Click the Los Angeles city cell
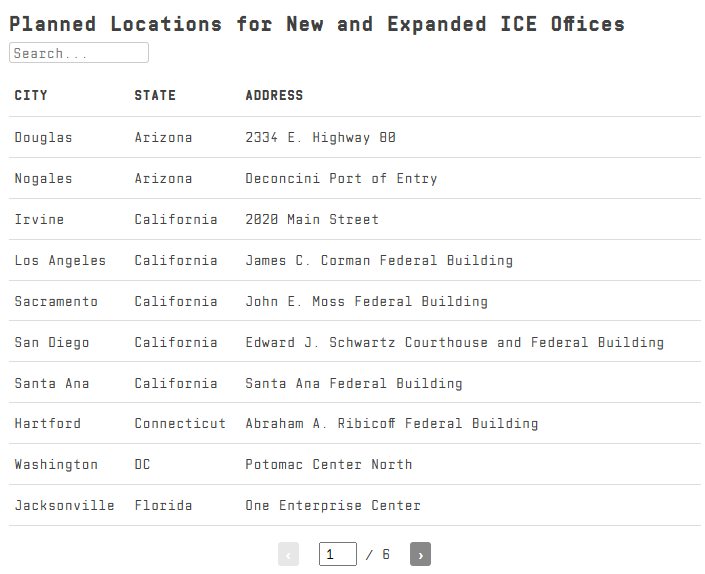Image resolution: width=705 pixels, height=574 pixels. point(60,261)
